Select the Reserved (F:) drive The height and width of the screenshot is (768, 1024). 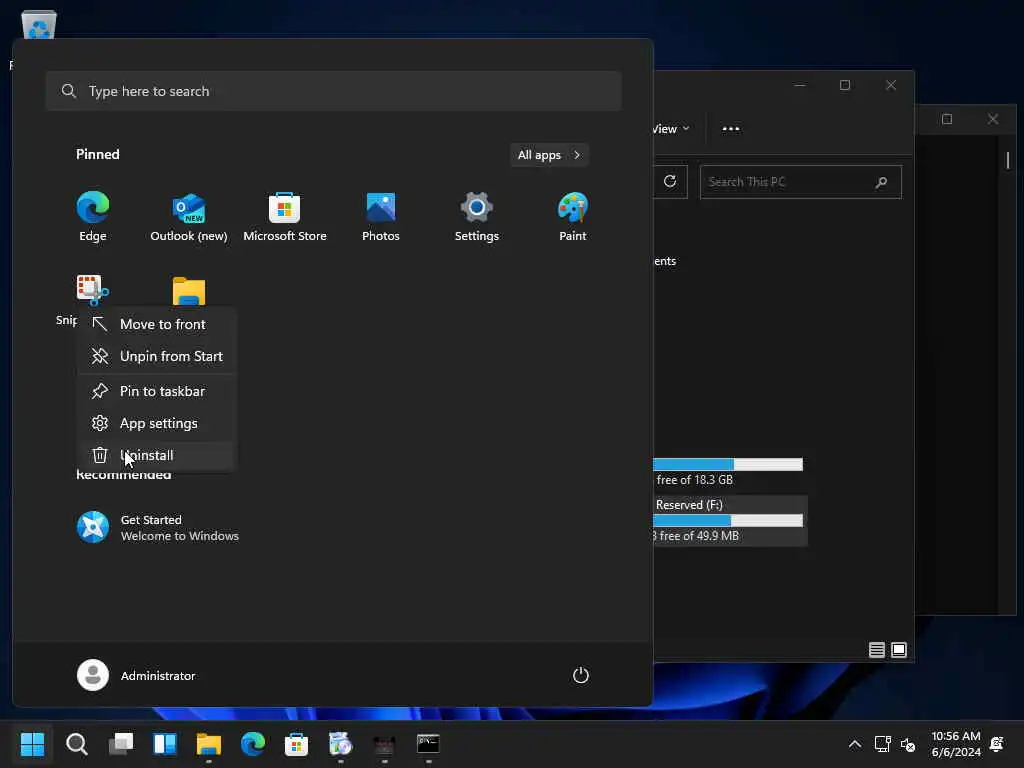coord(729,520)
